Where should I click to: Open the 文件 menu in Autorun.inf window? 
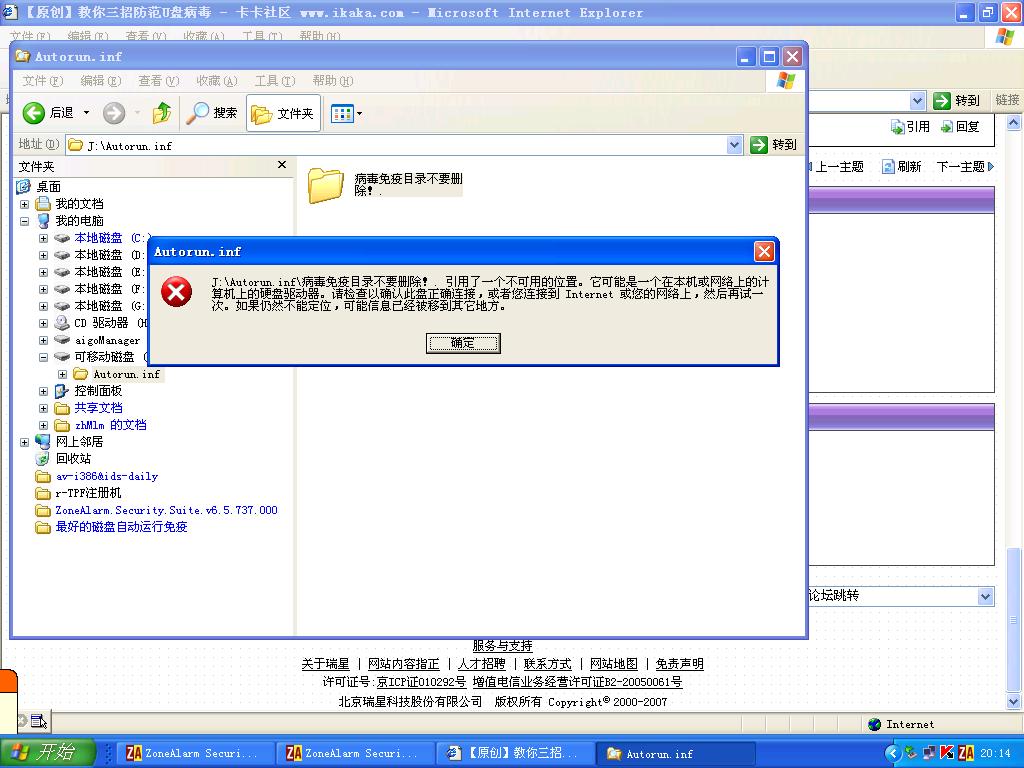click(x=42, y=80)
